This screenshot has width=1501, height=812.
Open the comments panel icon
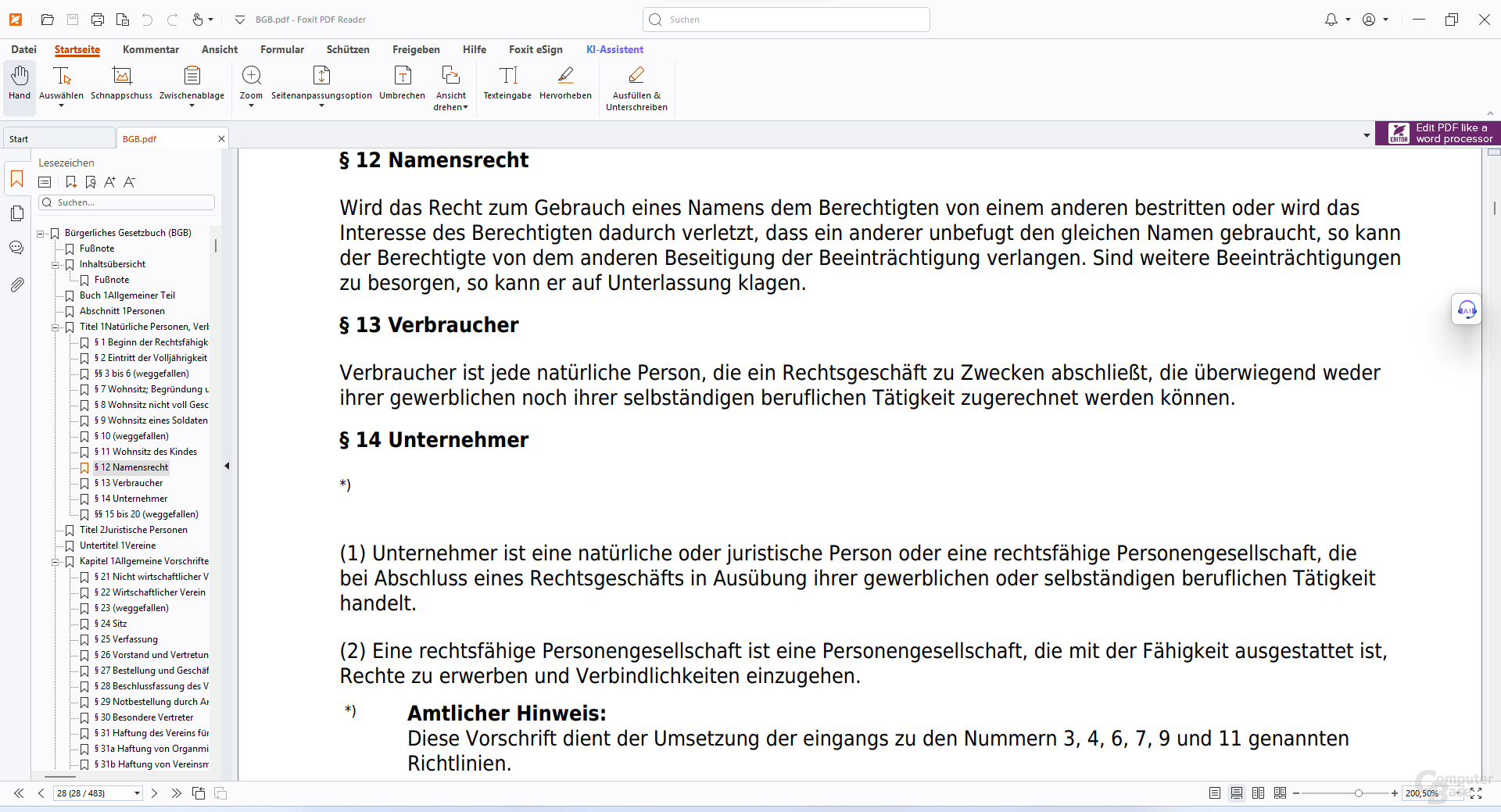(x=16, y=248)
